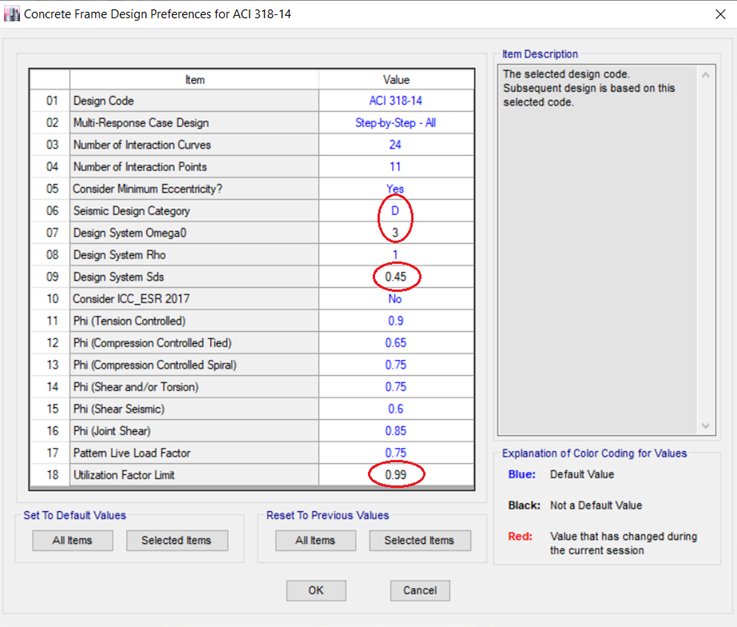Edit the Utilization Factor Limit value 0.99

(x=396, y=475)
